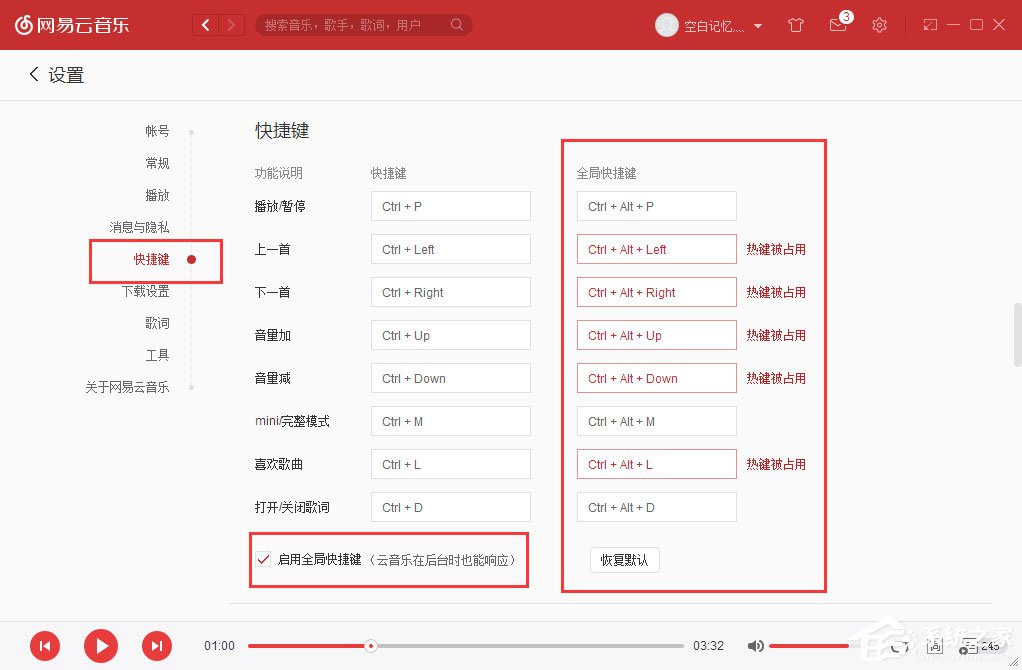1022x670 pixels.
Task: Click the search songs input field
Action: point(360,24)
